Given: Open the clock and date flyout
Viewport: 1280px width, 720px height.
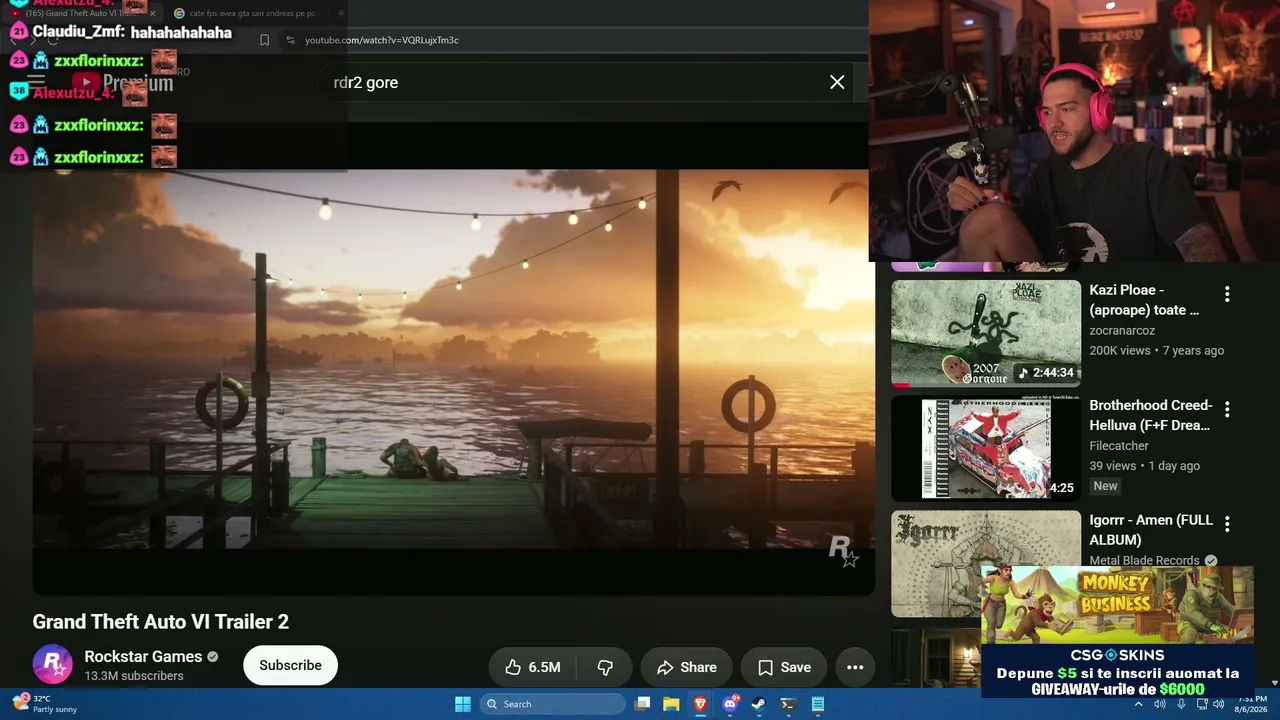Looking at the screenshot, I should (x=1252, y=704).
